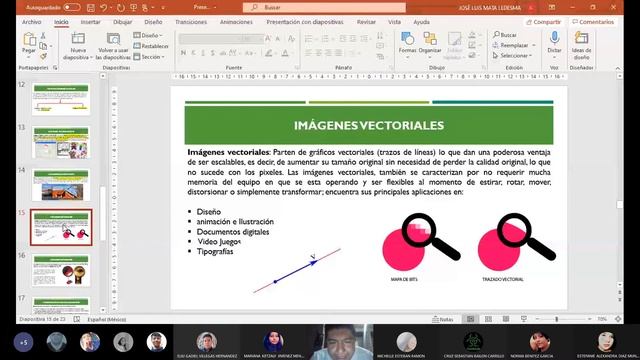The width and height of the screenshot is (640, 360).
Task: Toggle the Notas pane in status bar
Action: [443, 319]
